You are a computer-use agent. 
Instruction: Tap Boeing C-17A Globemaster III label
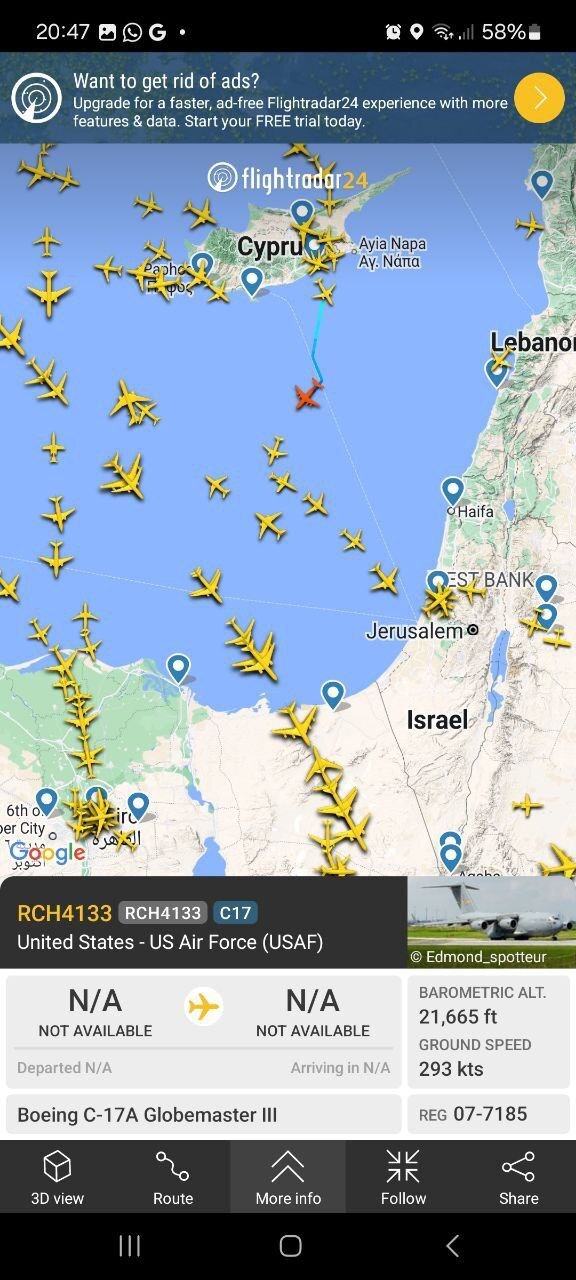[147, 1114]
